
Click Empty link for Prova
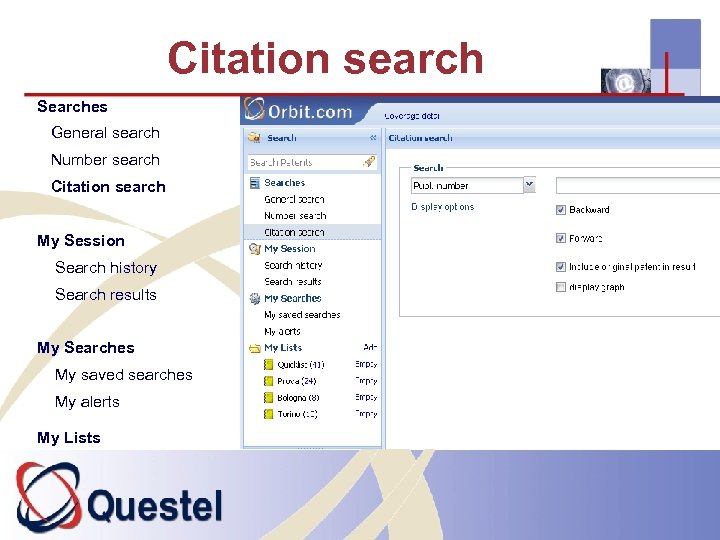click(366, 381)
